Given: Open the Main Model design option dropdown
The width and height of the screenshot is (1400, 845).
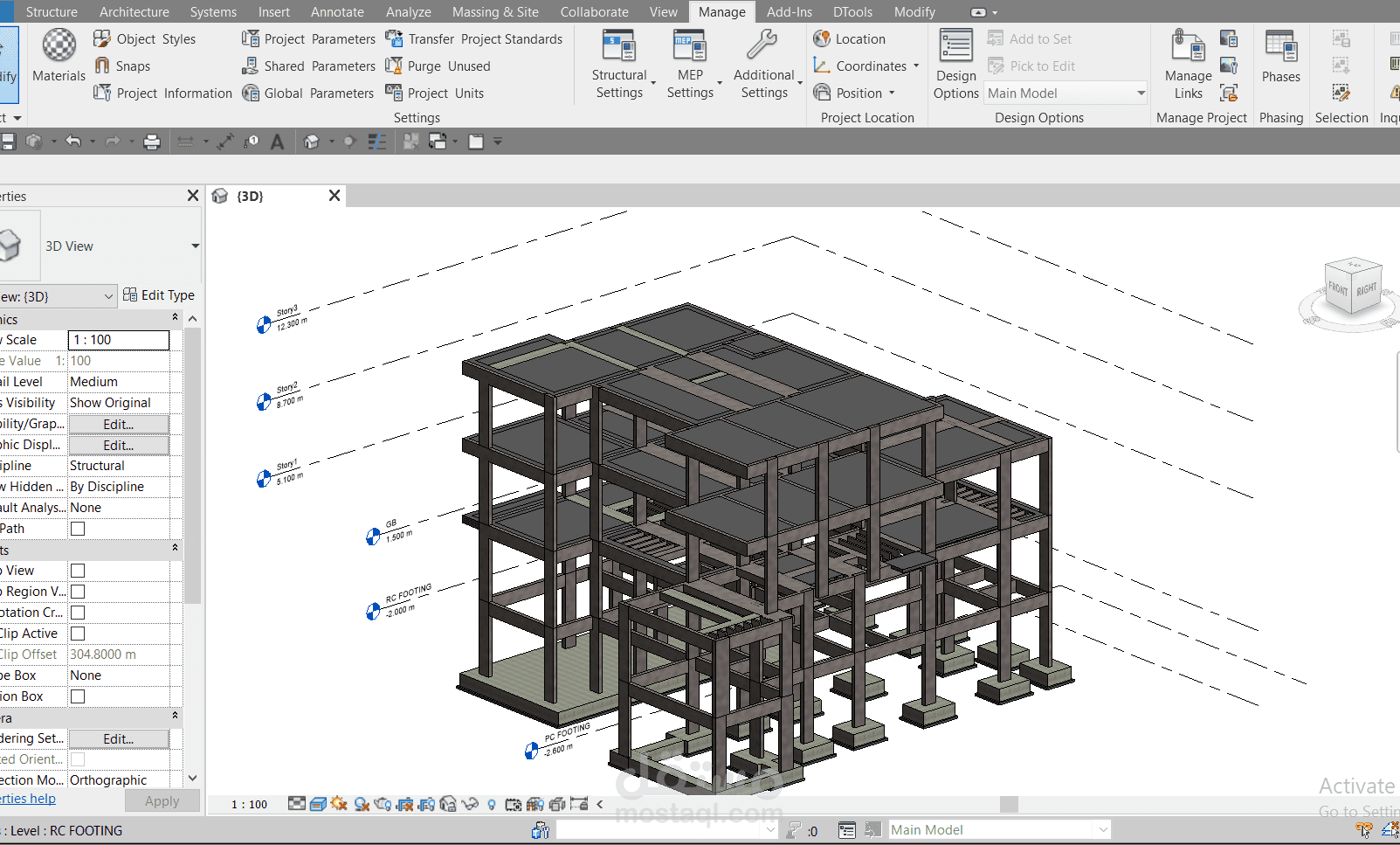Looking at the screenshot, I should point(1066,94).
